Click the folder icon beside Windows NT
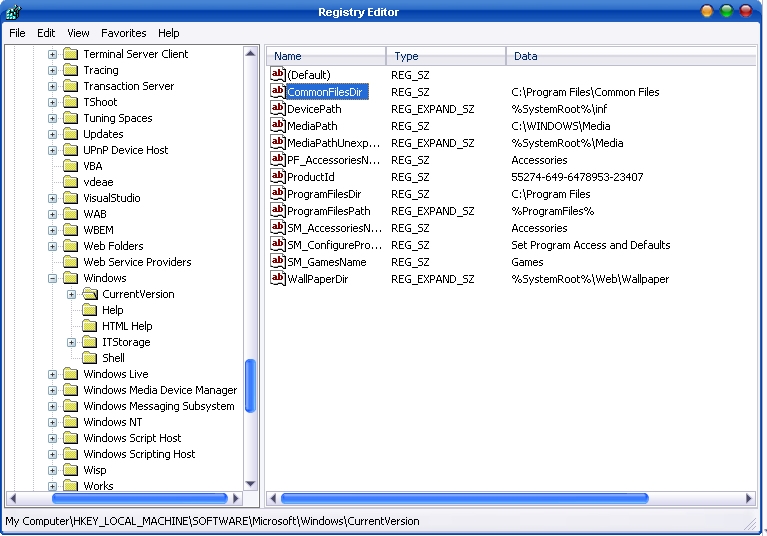767x536 pixels. pyautogui.click(x=70, y=422)
